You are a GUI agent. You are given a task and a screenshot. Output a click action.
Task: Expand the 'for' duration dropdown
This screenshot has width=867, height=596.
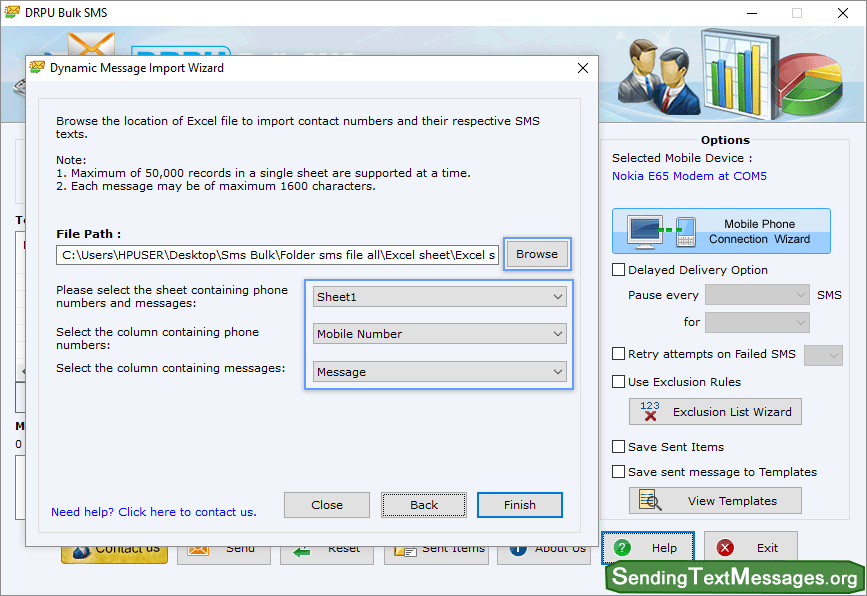757,322
